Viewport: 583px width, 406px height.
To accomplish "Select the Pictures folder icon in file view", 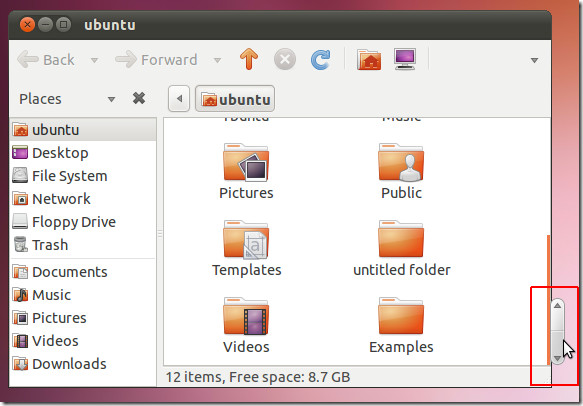I will tap(246, 163).
